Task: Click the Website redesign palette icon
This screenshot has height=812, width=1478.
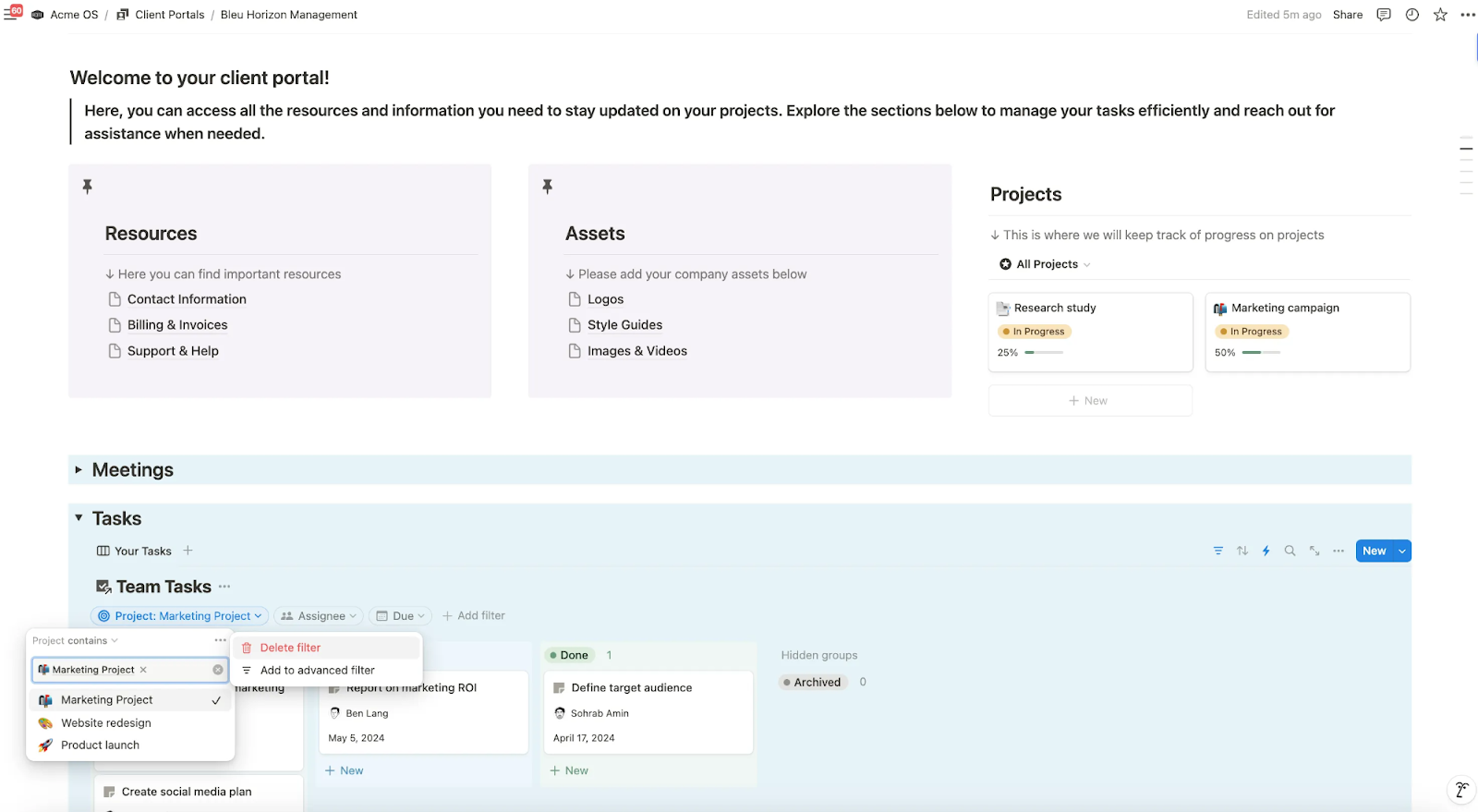Action: point(45,723)
